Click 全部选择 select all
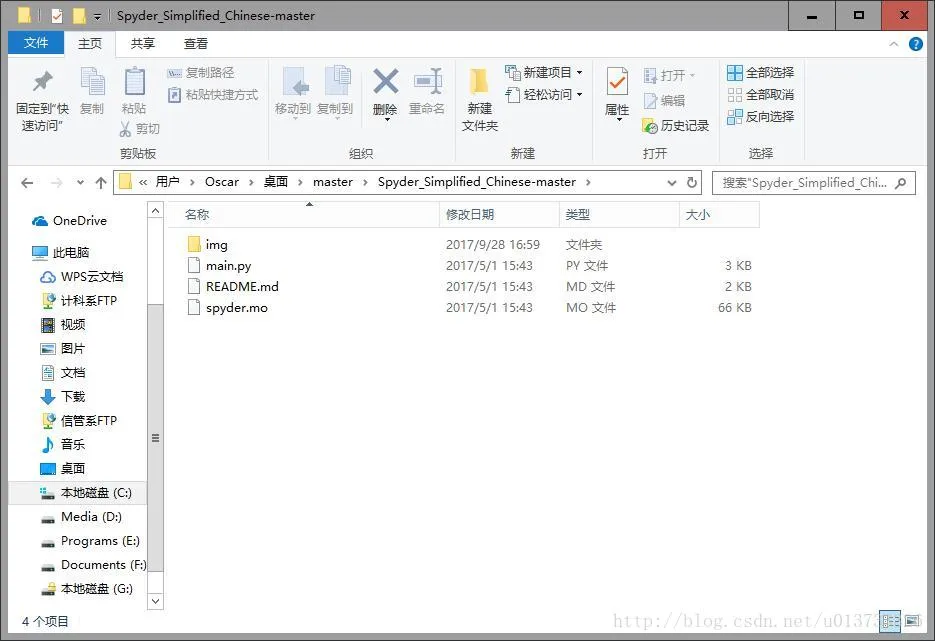 [761, 73]
